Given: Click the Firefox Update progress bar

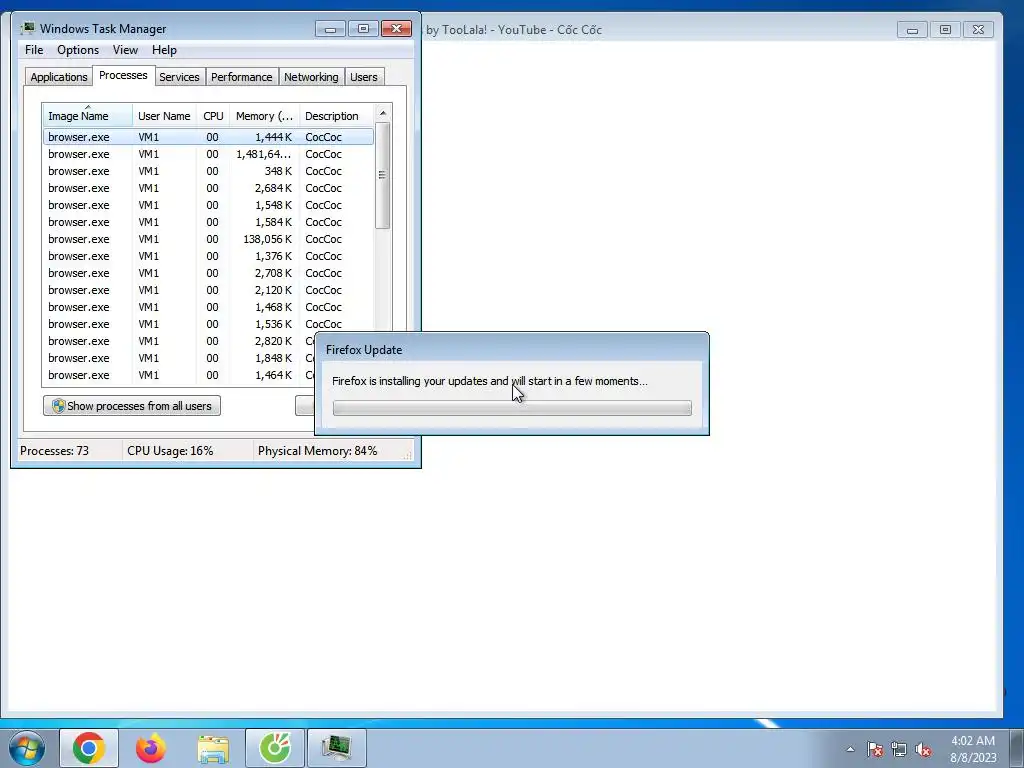Looking at the screenshot, I should tap(512, 408).
